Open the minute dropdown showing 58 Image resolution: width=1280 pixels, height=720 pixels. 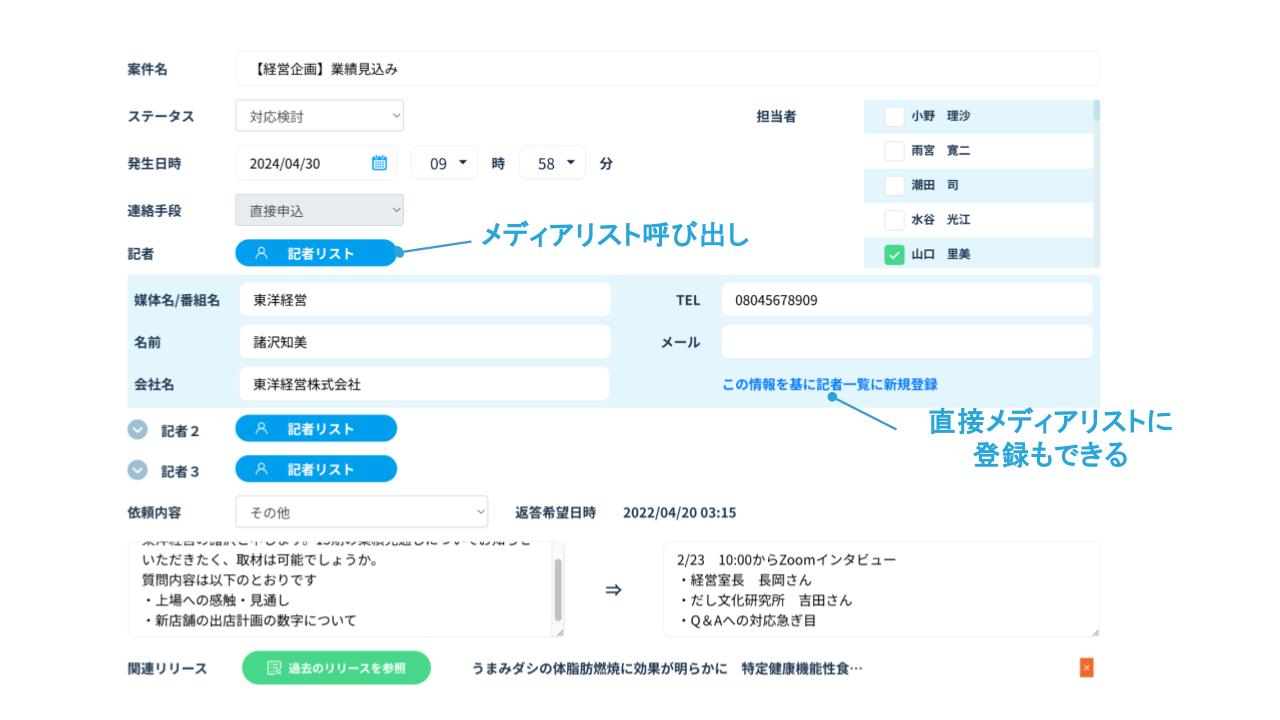pos(553,163)
